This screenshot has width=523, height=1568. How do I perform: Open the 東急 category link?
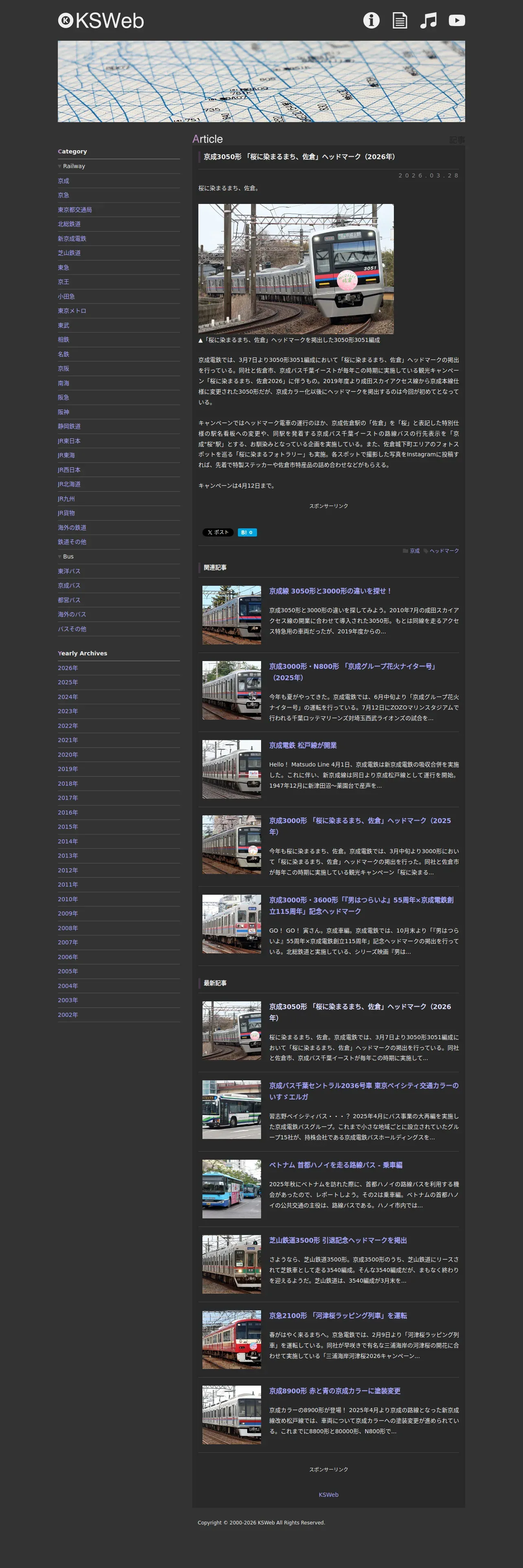63,268
